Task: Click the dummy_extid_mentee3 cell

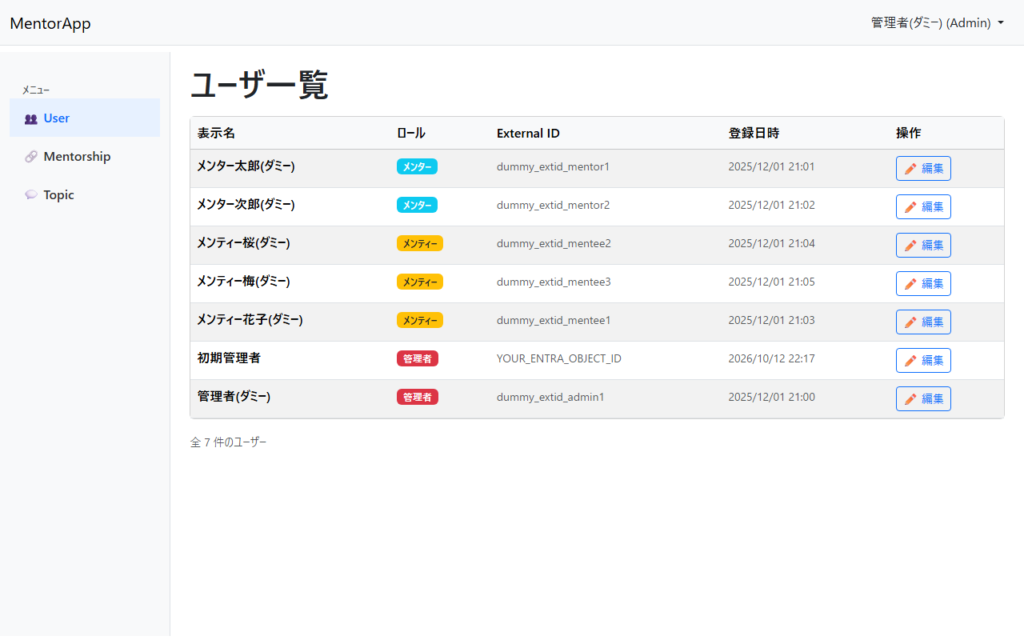Action: tap(554, 282)
